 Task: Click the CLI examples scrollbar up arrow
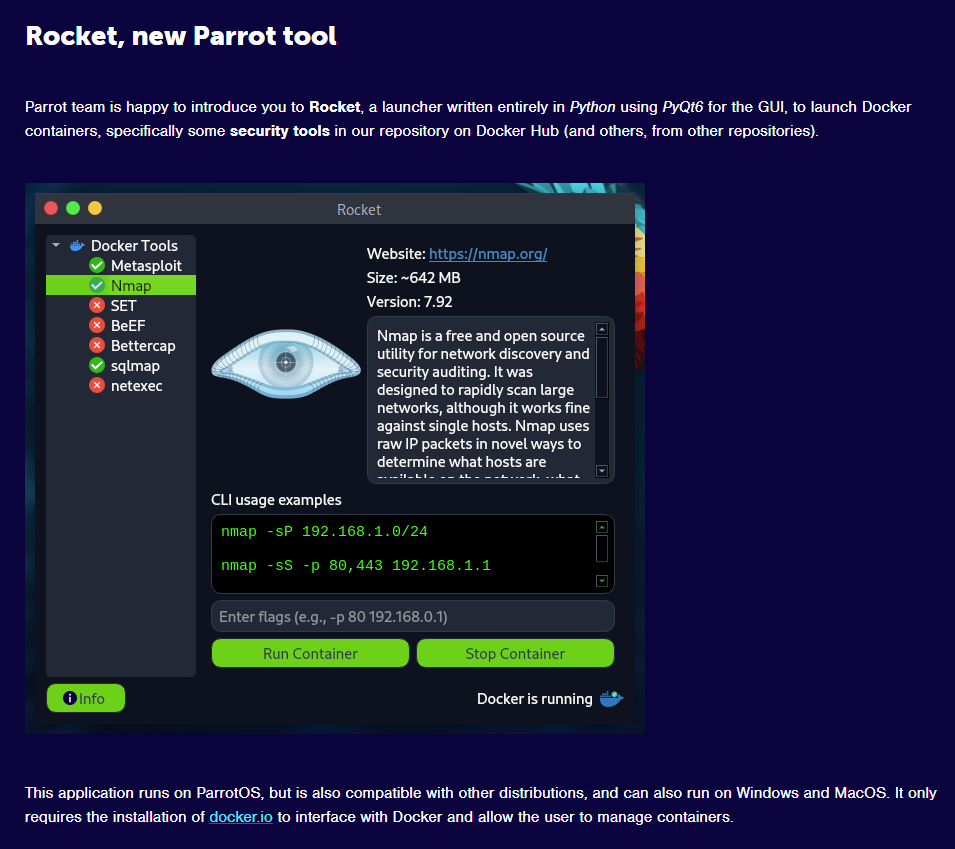(x=602, y=527)
